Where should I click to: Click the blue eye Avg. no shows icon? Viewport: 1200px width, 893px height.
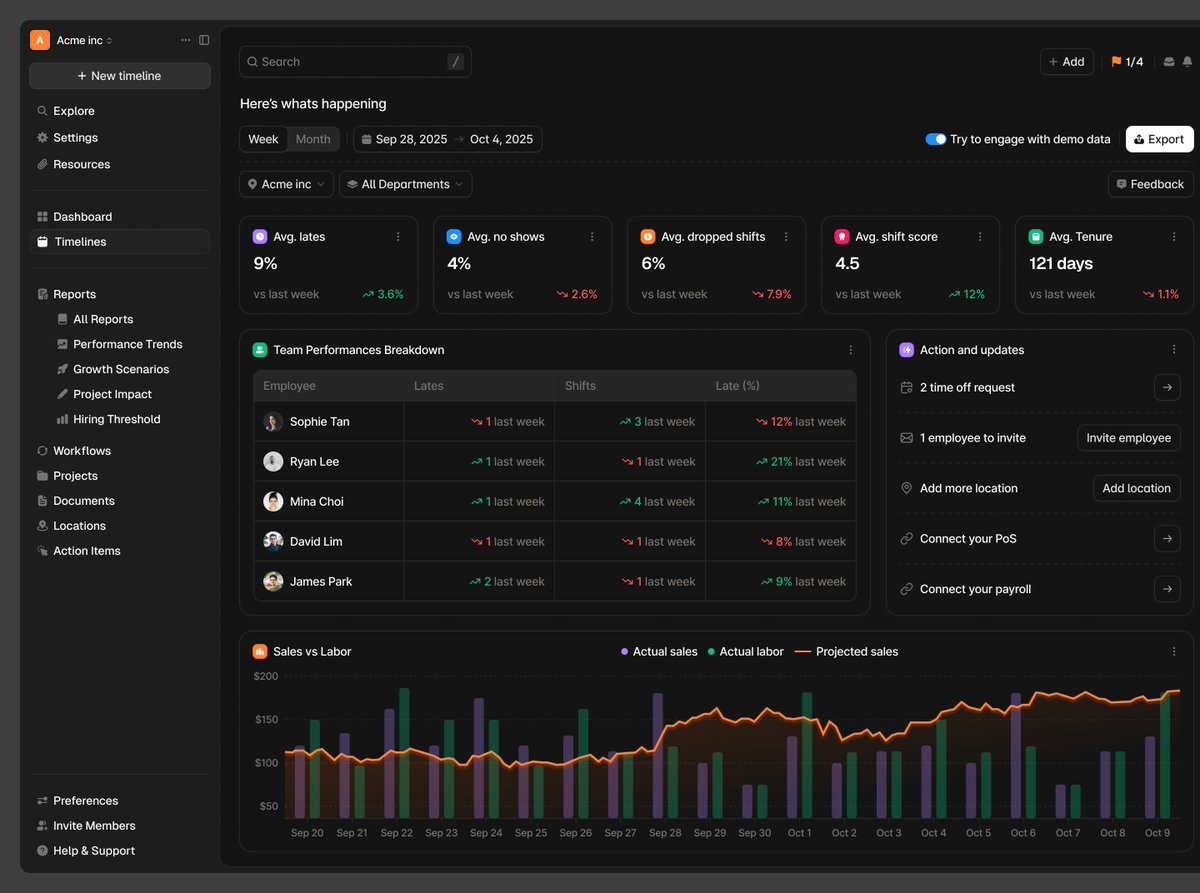pyautogui.click(x=454, y=237)
